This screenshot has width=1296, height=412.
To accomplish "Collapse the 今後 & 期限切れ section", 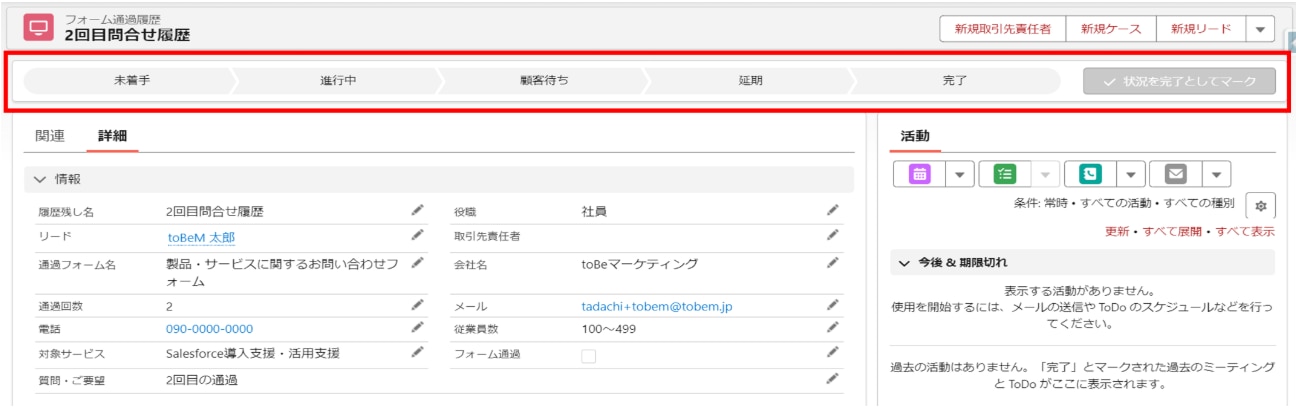I will (x=905, y=262).
